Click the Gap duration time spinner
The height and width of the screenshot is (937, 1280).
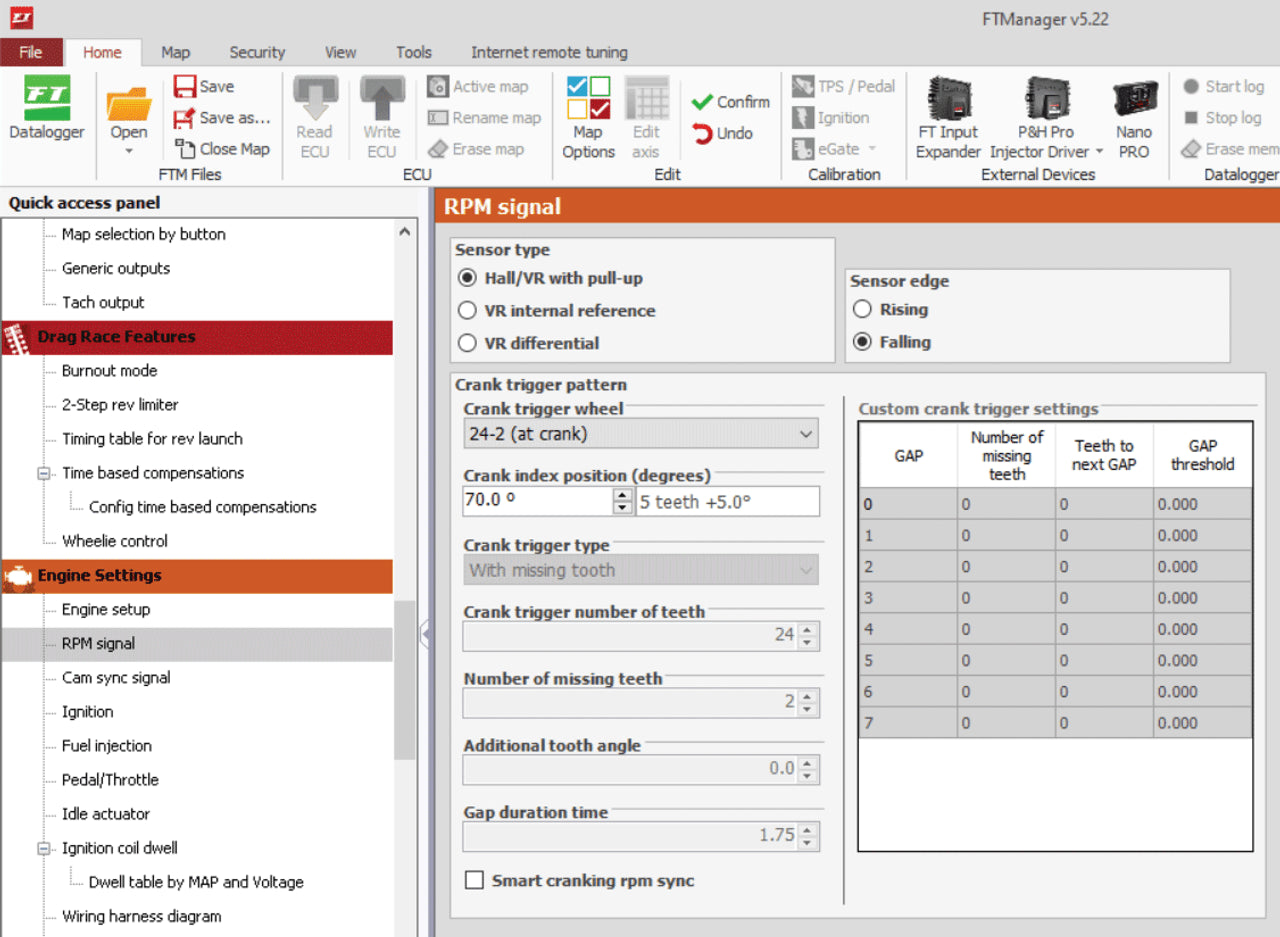click(808, 835)
